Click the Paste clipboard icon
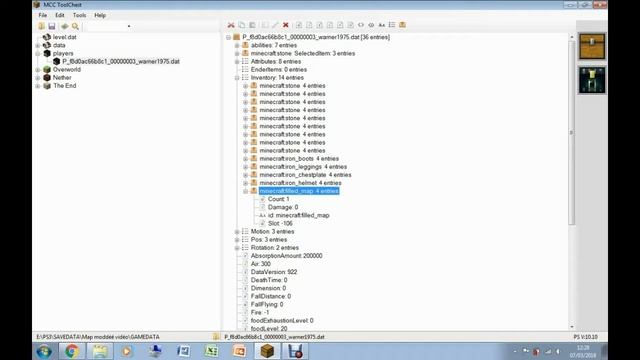 click(252, 25)
